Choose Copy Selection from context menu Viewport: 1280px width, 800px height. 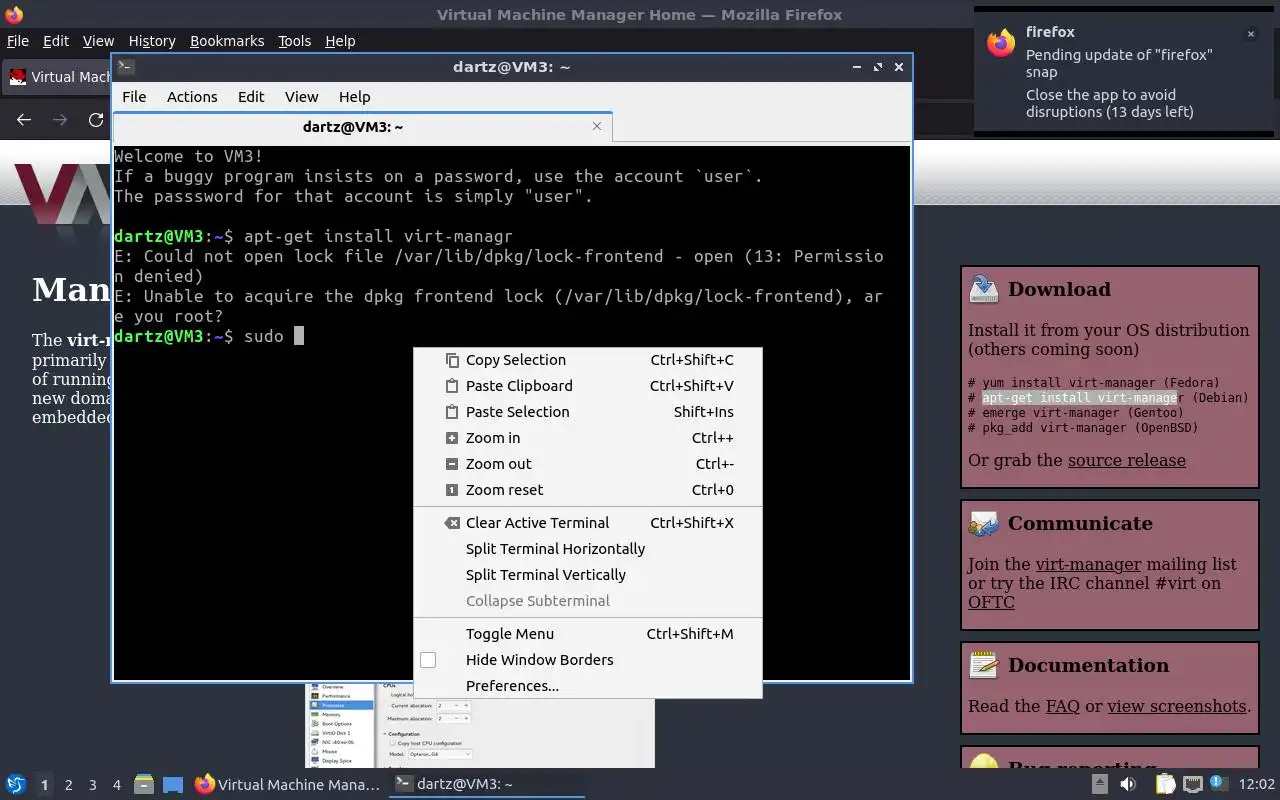click(588, 360)
